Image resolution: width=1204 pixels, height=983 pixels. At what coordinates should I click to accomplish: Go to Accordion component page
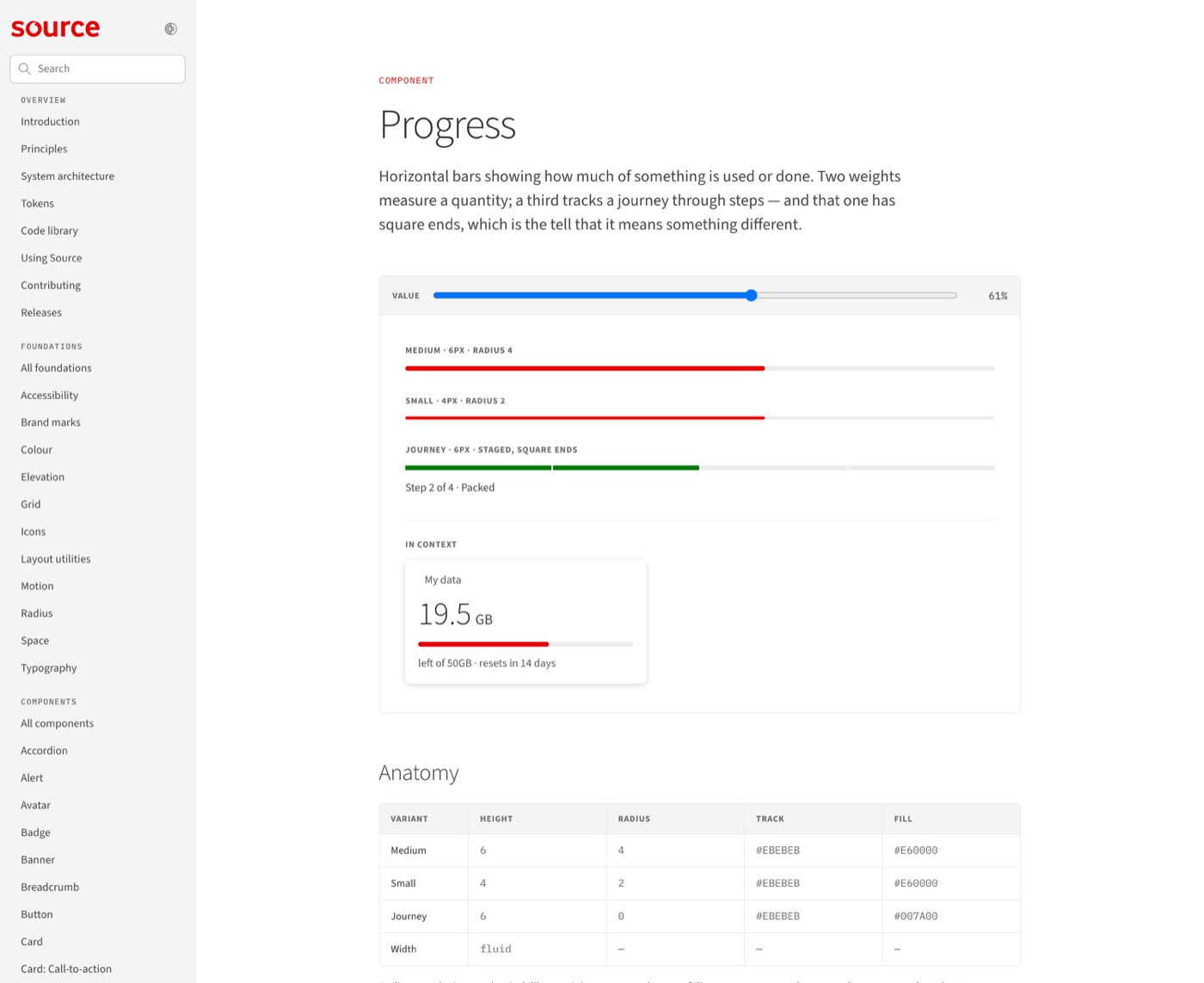[x=44, y=751]
